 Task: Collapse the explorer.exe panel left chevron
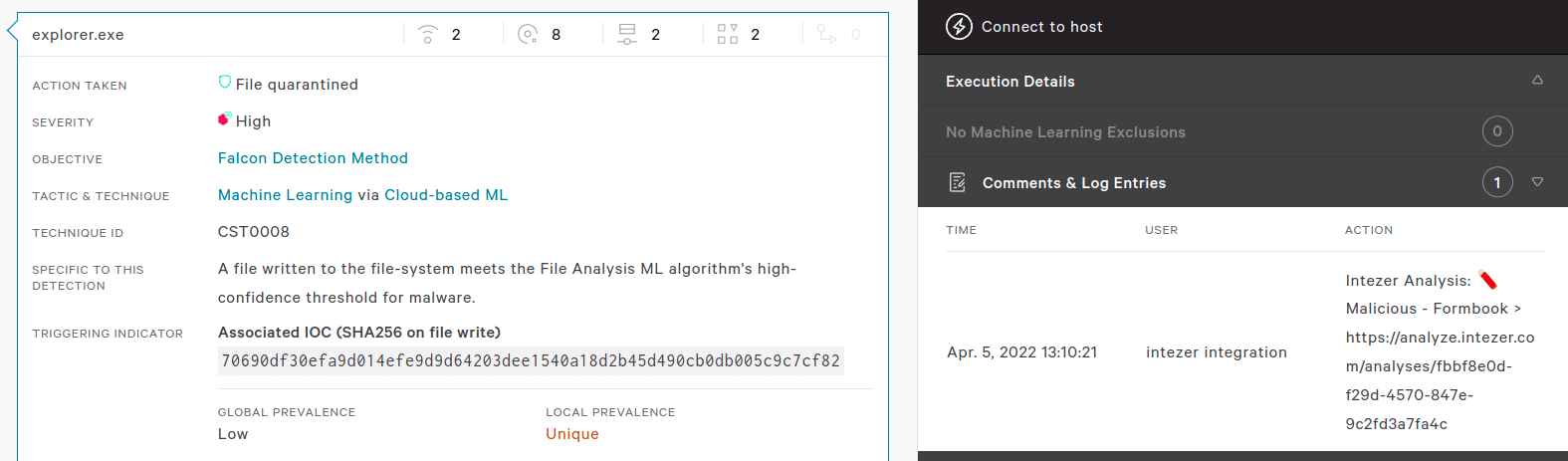coord(12,31)
